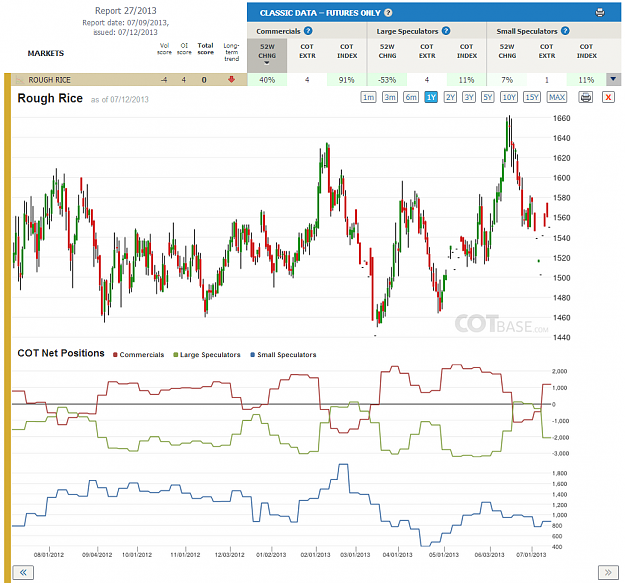Click help icon beside Futures Only title
Screen dimensions: 625x583
(388, 13)
